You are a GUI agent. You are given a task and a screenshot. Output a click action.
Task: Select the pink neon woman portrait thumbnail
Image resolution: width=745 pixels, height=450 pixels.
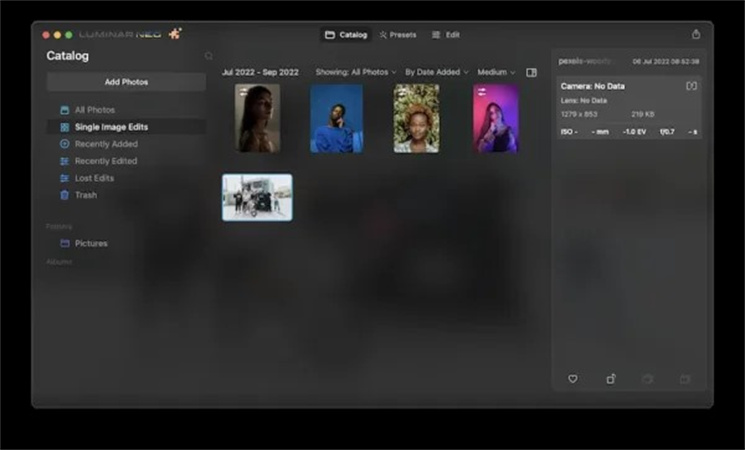click(x=496, y=118)
